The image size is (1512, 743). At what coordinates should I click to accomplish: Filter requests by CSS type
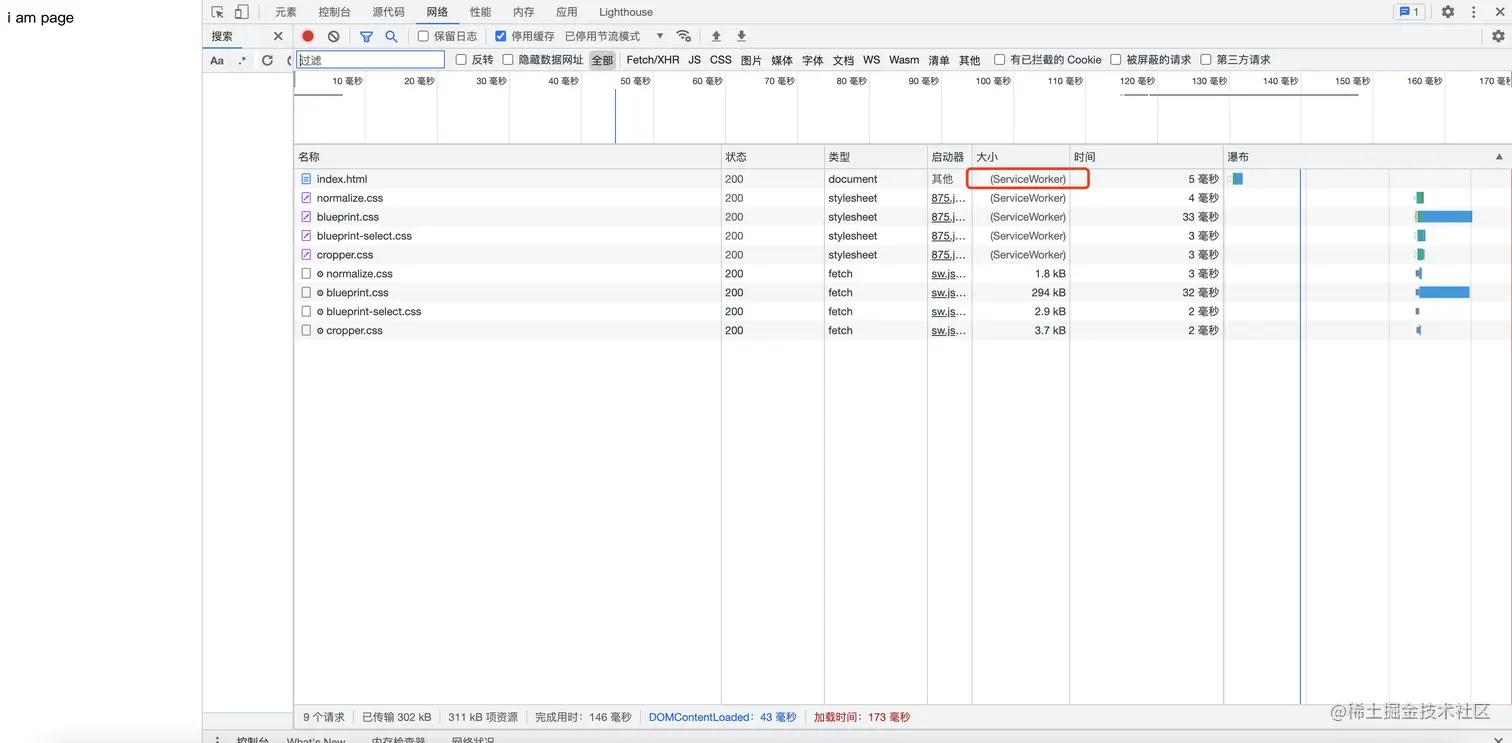pyautogui.click(x=721, y=60)
